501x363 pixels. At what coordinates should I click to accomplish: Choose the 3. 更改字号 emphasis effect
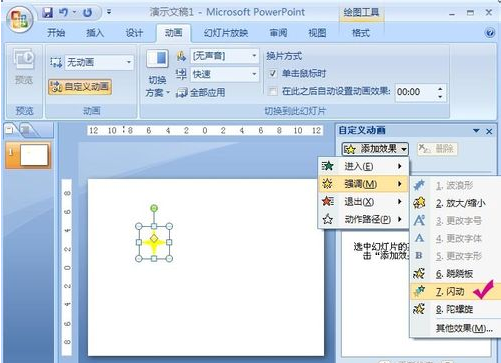pos(455,220)
